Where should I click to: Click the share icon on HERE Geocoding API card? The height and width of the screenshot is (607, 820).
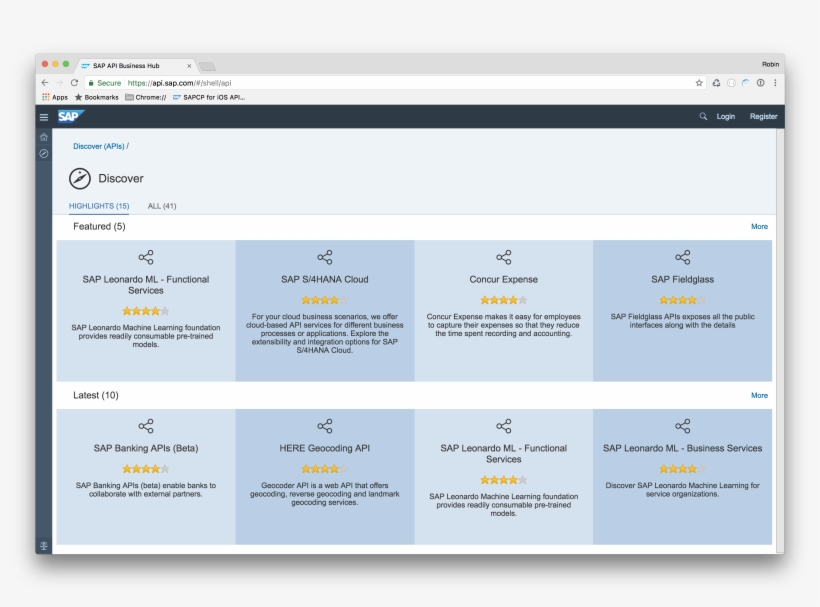(x=324, y=426)
